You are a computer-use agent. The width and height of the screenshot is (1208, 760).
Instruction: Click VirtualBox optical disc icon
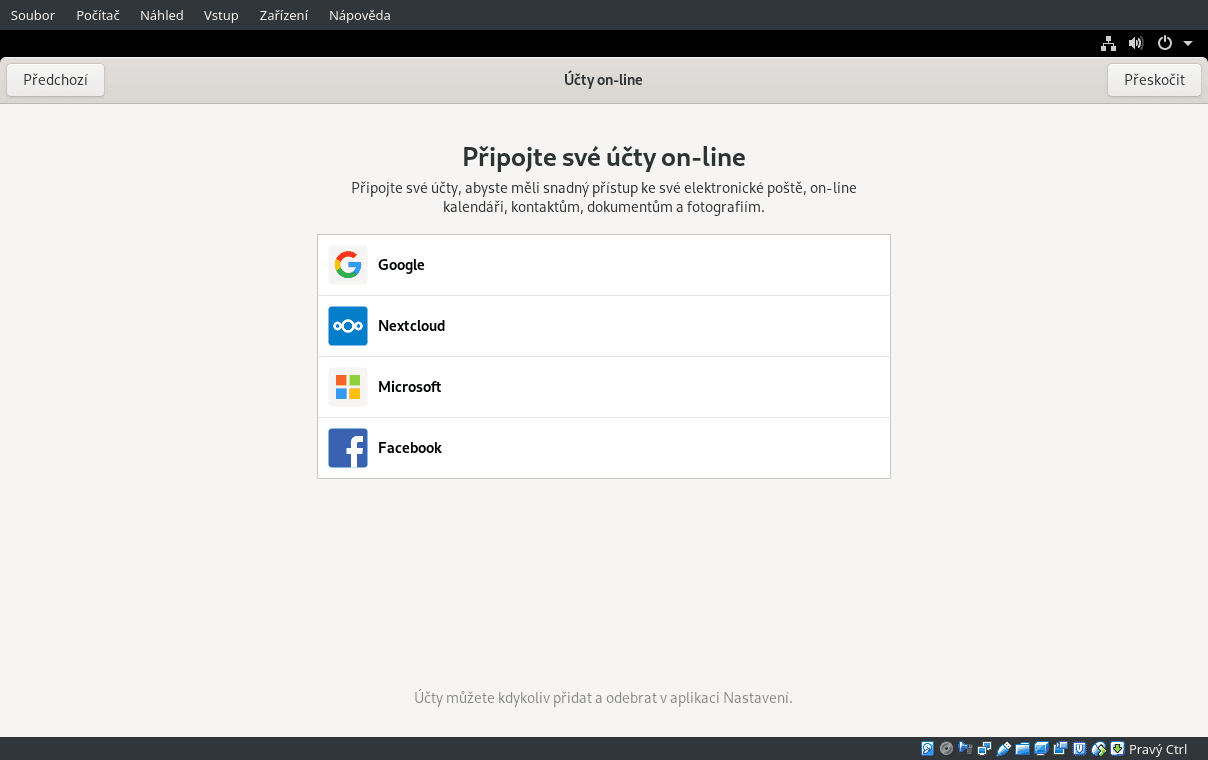point(946,749)
